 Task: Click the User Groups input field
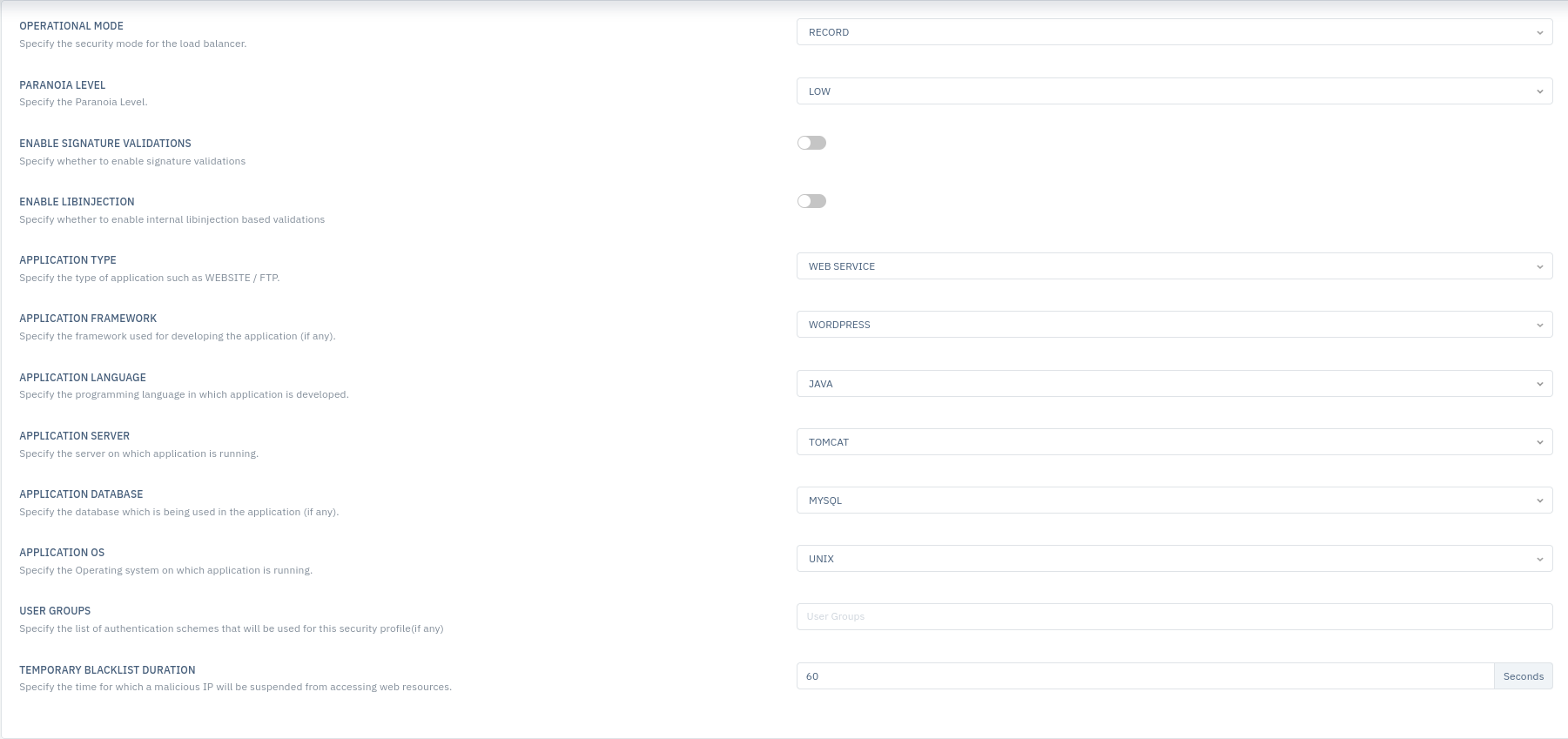pos(1174,617)
